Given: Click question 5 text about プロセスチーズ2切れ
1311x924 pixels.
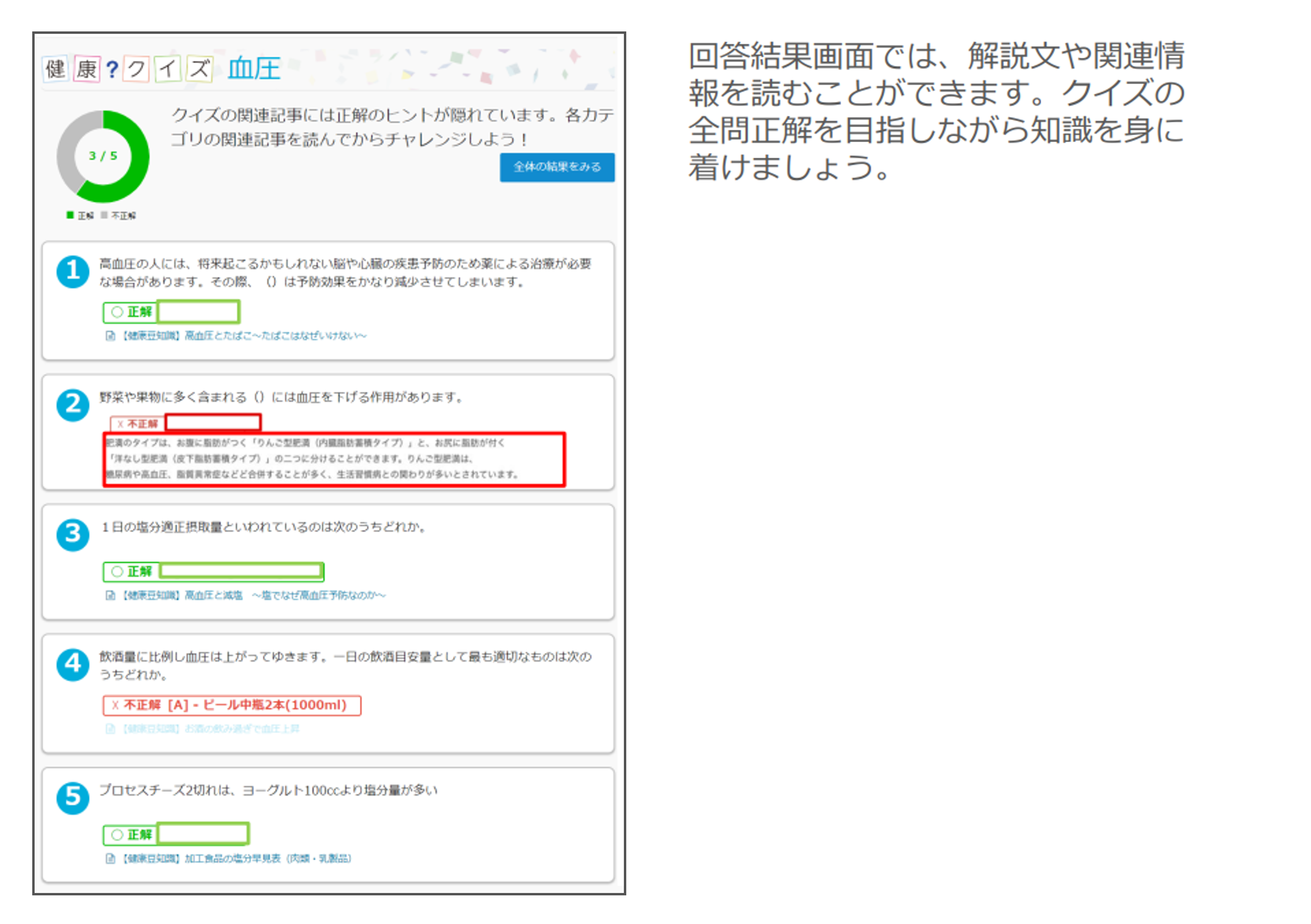Looking at the screenshot, I should (268, 790).
